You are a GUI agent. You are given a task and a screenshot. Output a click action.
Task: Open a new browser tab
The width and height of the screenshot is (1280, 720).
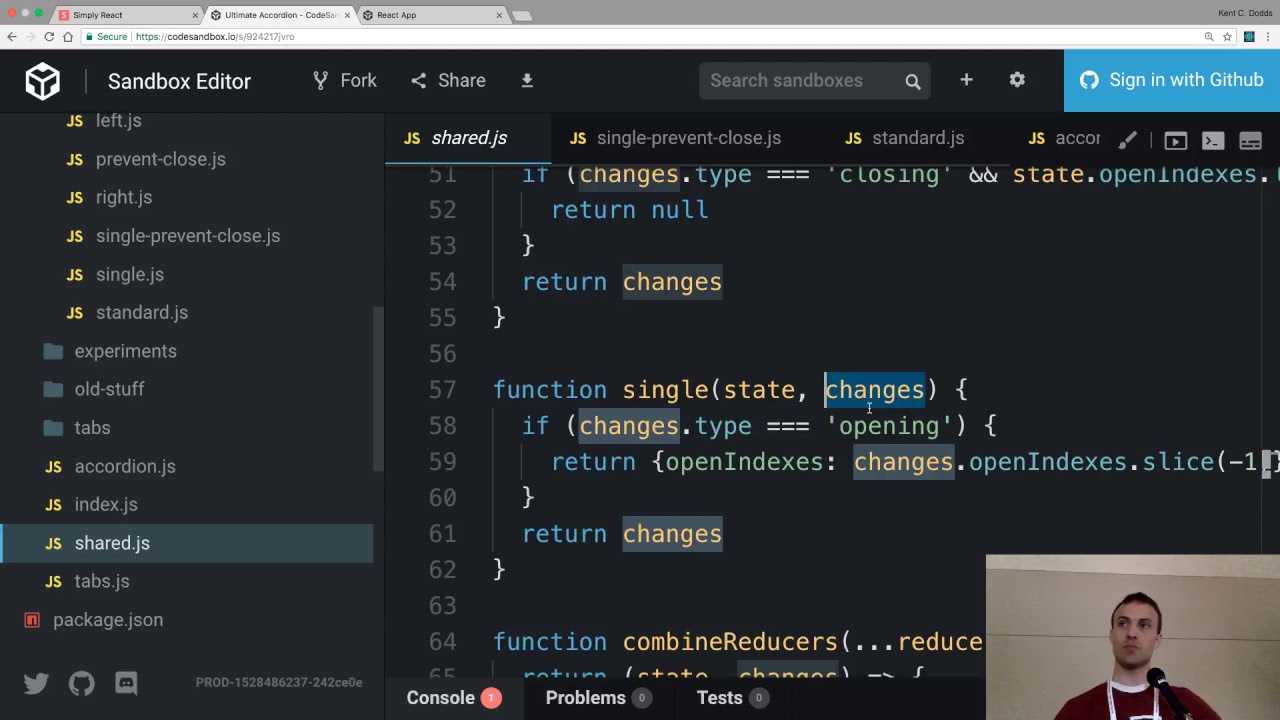[x=522, y=15]
